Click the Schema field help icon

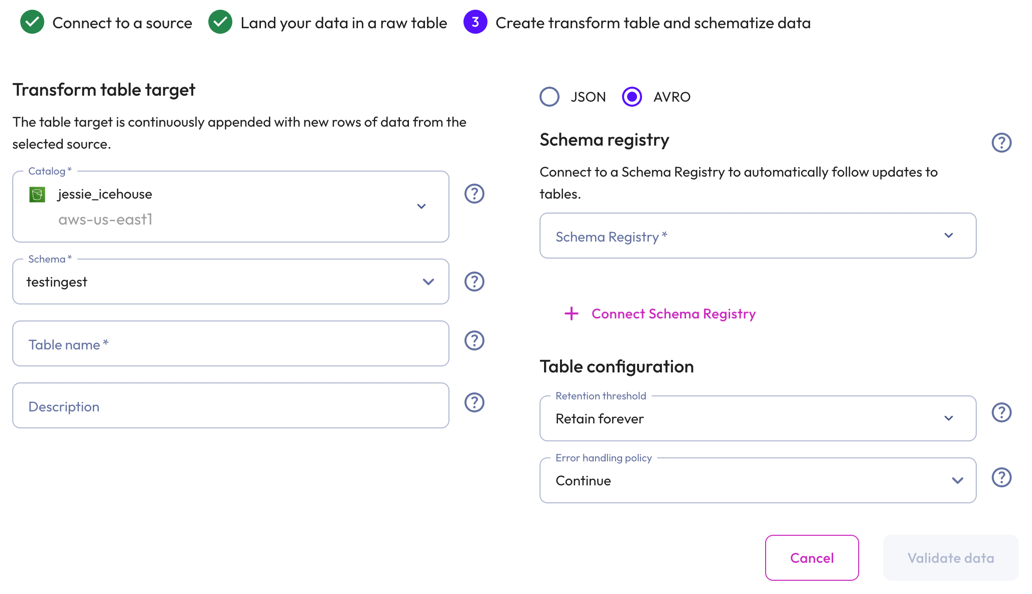pyautogui.click(x=474, y=281)
